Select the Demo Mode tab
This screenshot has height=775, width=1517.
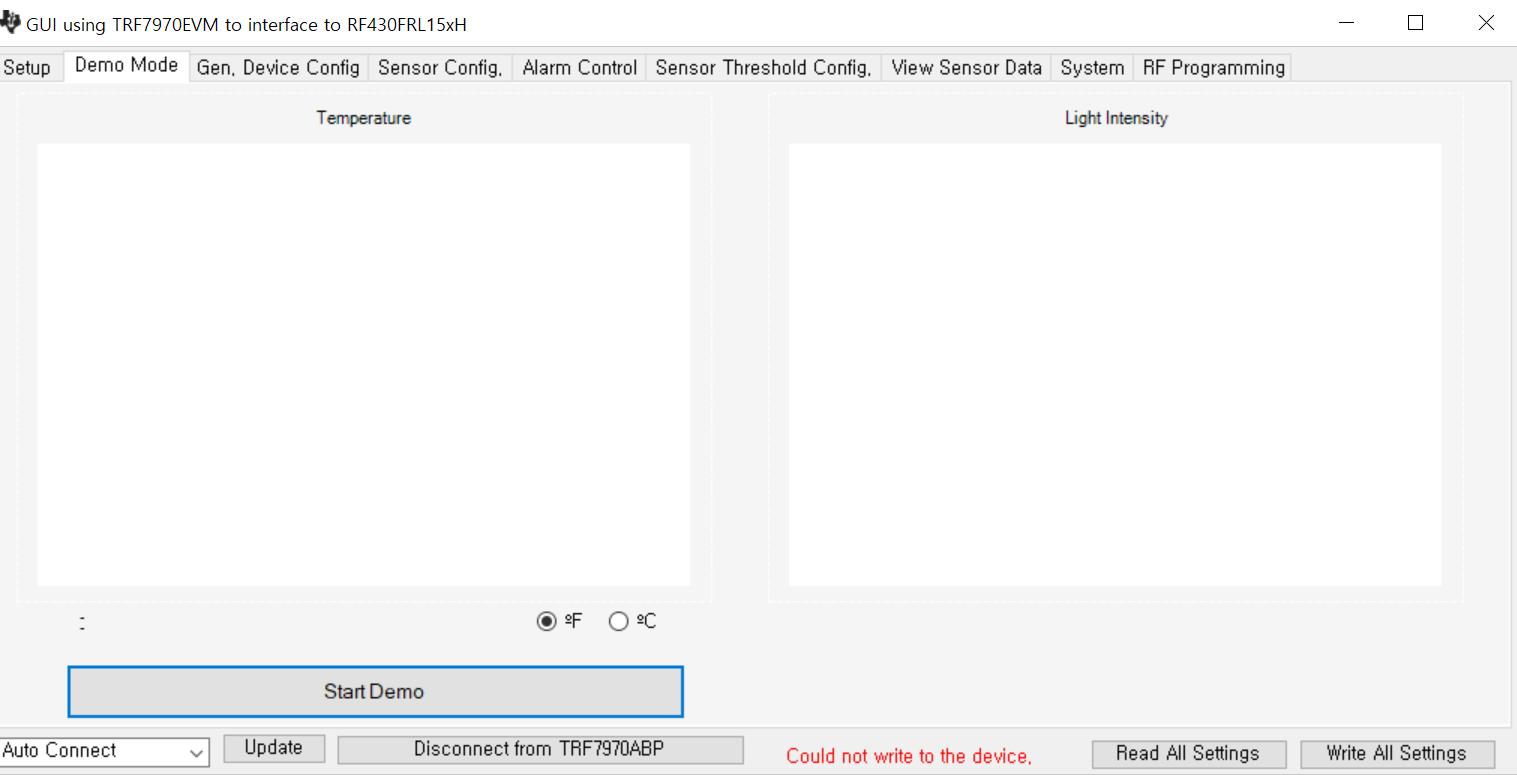point(126,65)
